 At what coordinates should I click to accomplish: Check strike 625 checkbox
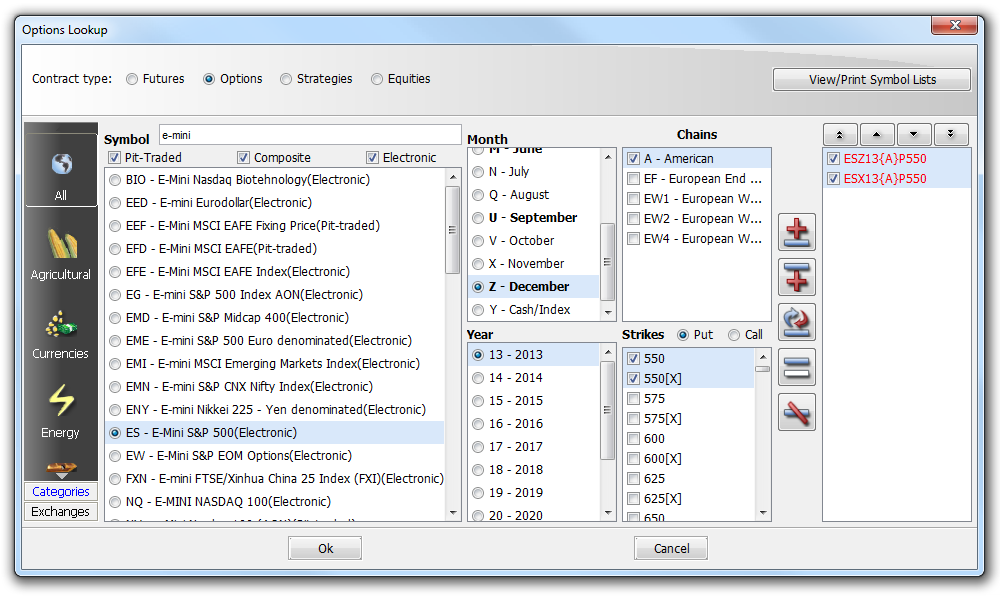click(x=633, y=479)
